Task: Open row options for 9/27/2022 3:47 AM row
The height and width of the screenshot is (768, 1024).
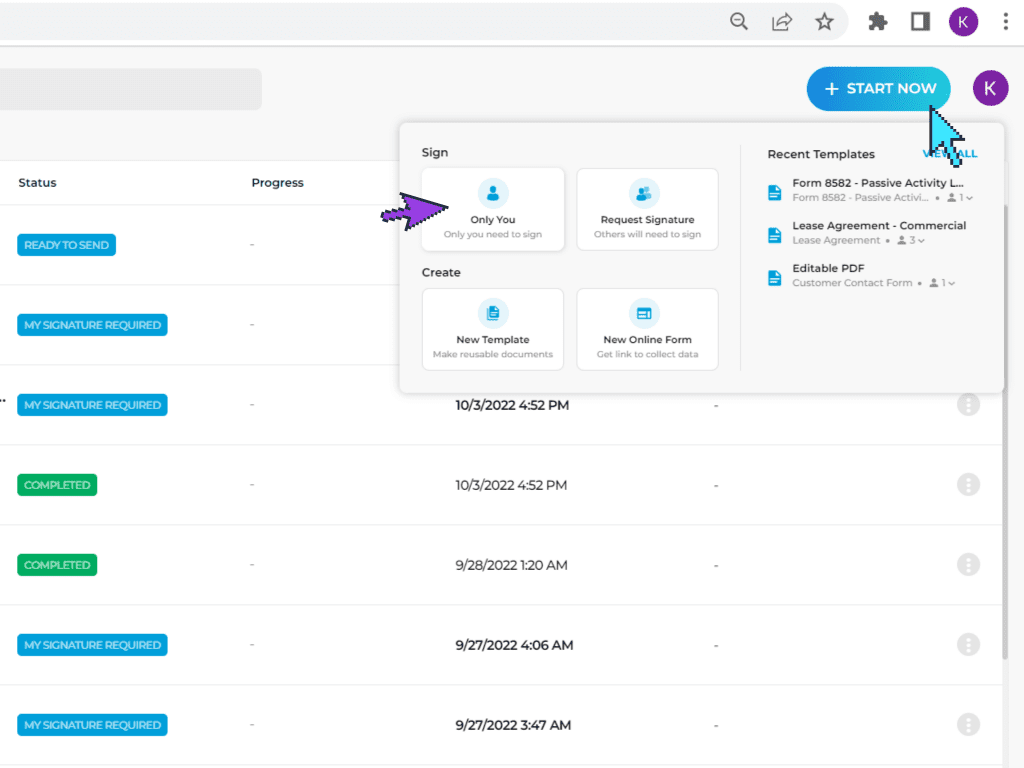Action: 968,725
